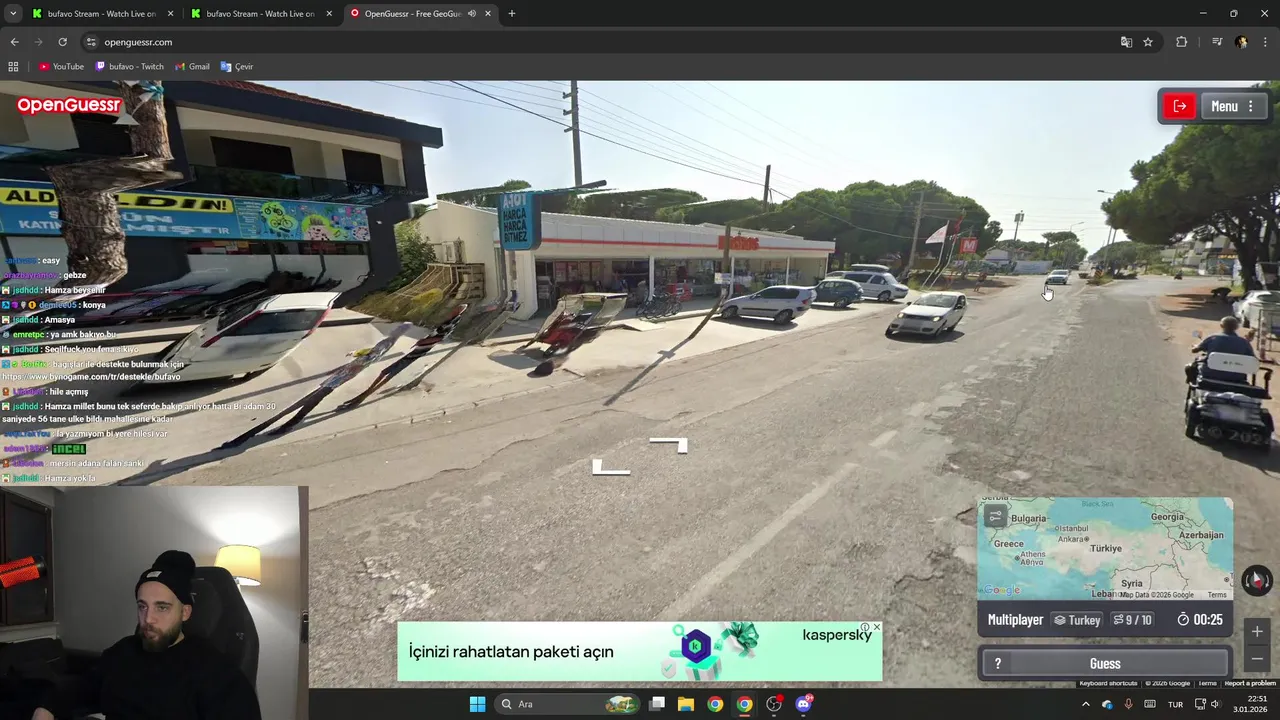1280x720 pixels.
Task: Open the OpenGuessr Menu button
Action: pyautogui.click(x=1232, y=106)
